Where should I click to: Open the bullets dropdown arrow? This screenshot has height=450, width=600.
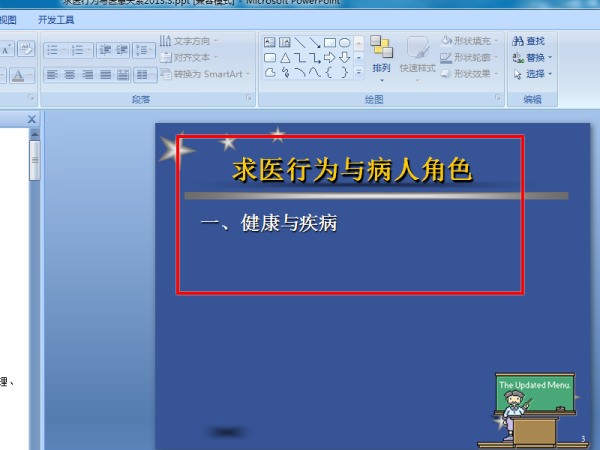(x=64, y=50)
